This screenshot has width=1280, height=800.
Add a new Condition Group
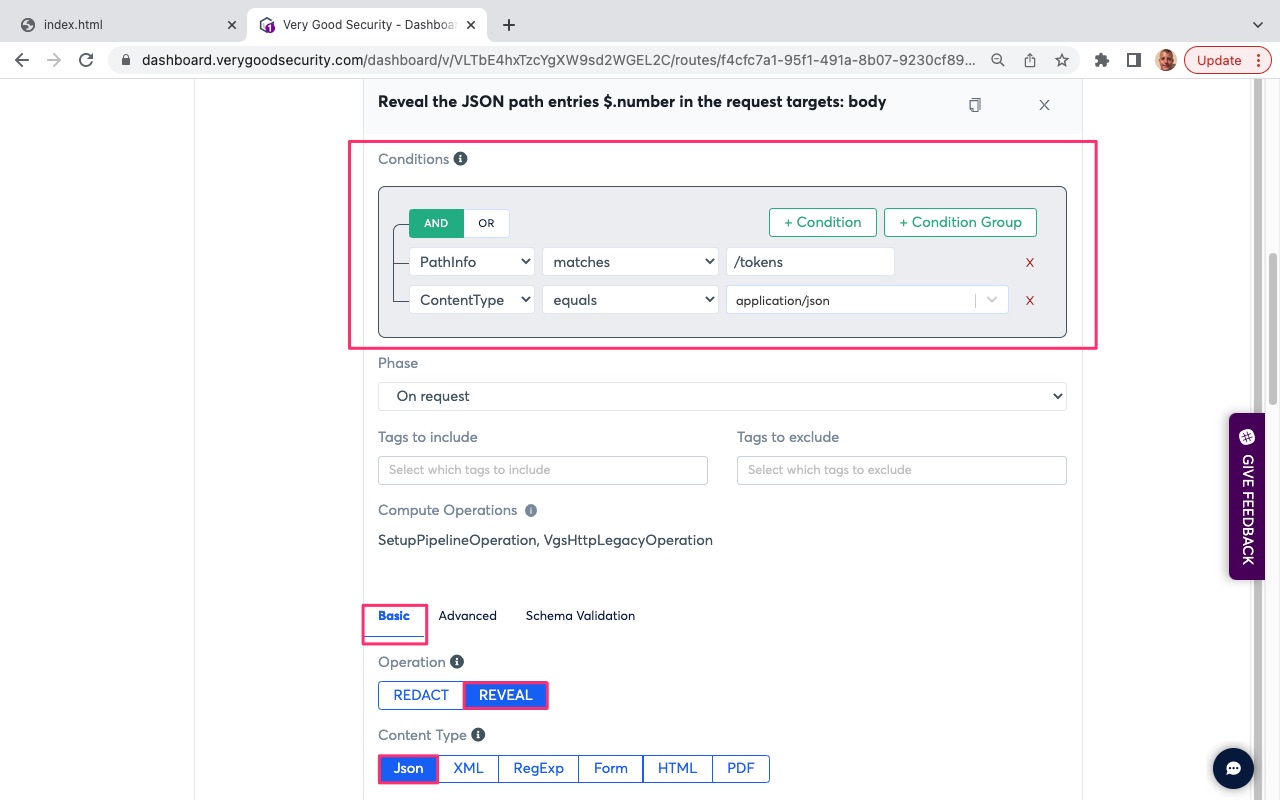tap(960, 222)
